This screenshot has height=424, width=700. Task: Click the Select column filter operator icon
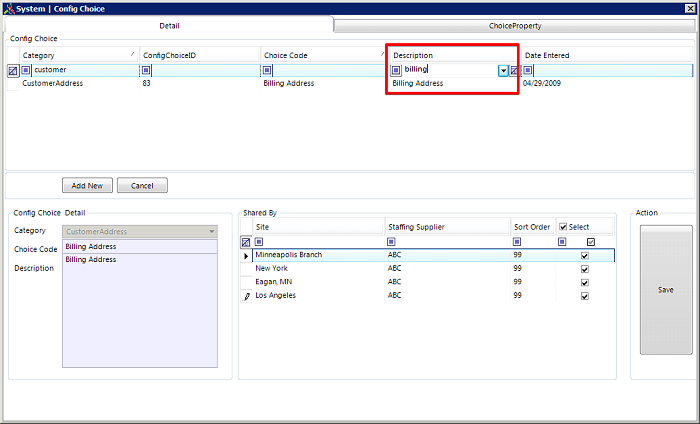(562, 241)
